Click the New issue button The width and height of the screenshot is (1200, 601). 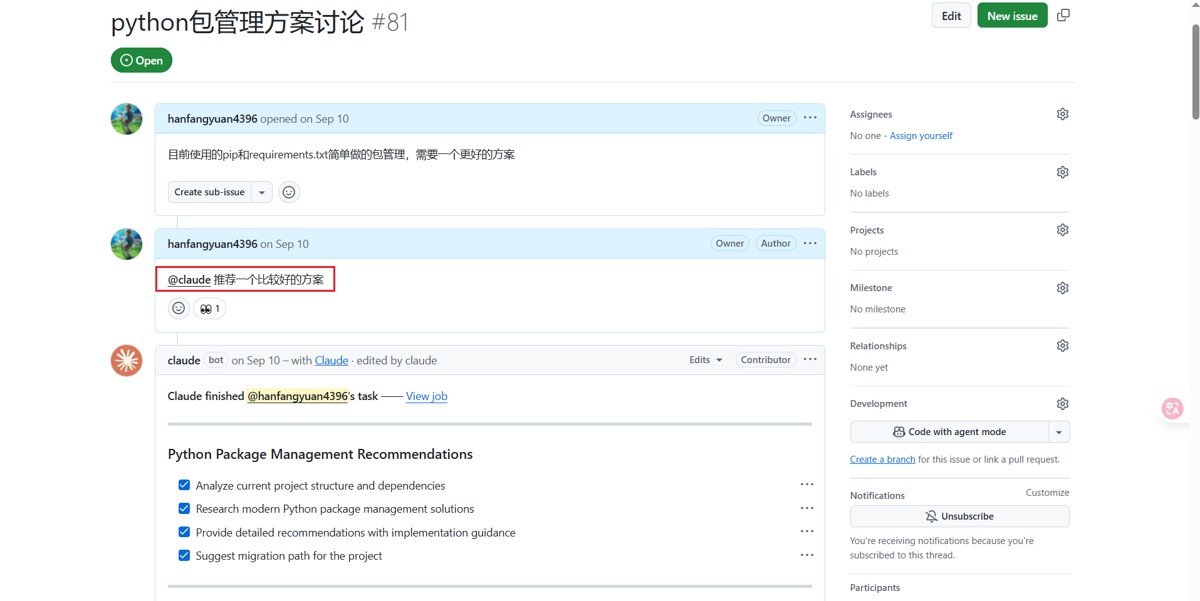(1012, 16)
